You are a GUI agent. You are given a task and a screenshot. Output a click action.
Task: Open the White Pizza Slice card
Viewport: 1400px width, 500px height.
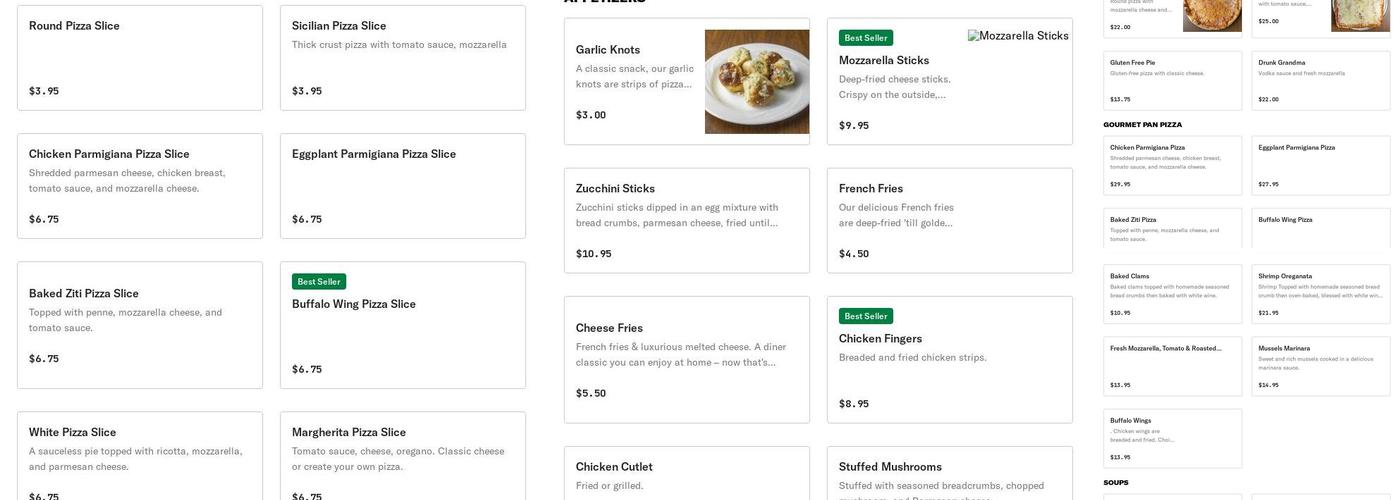pos(140,455)
